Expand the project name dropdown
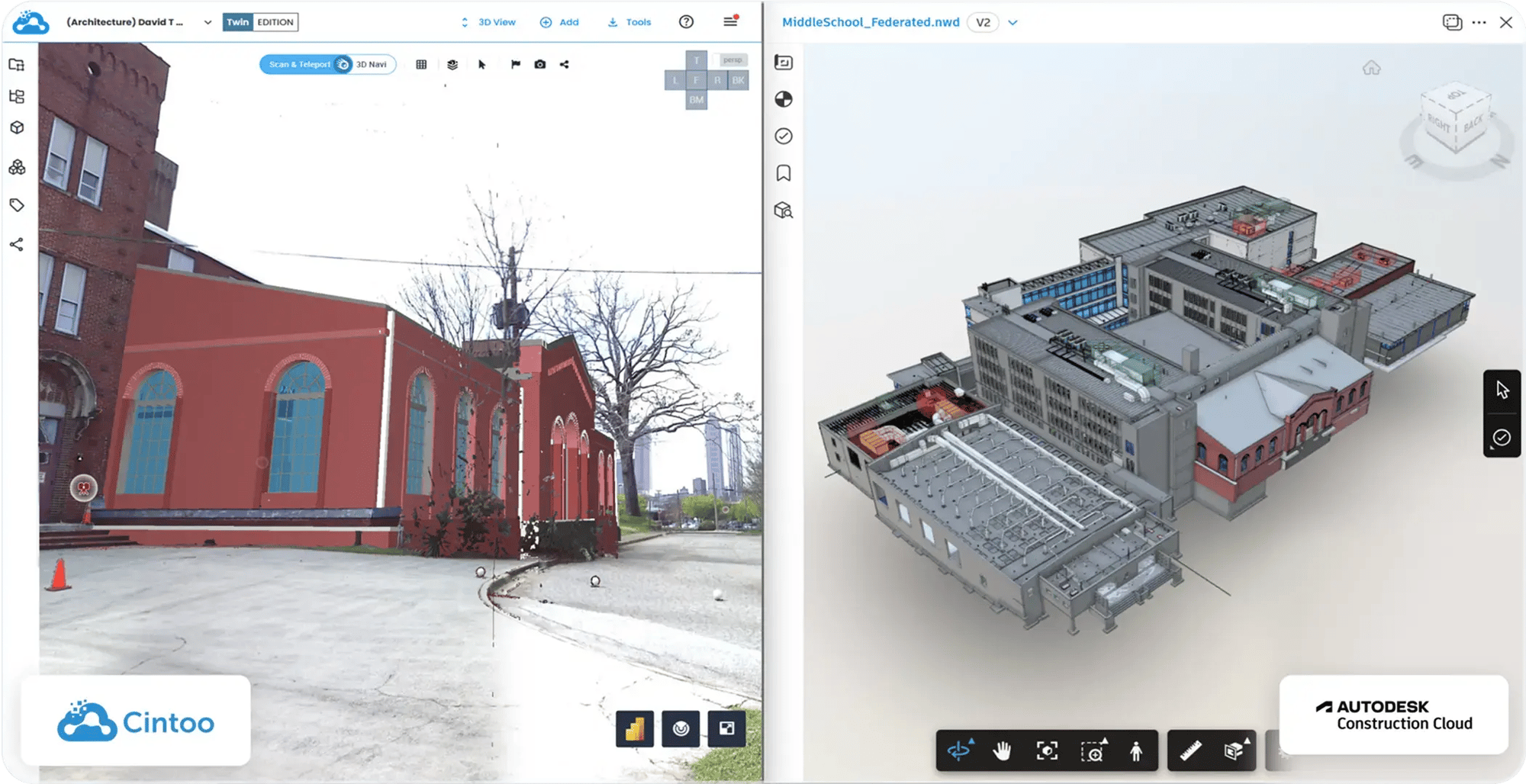Viewport: 1526px width, 784px height. pos(208,22)
